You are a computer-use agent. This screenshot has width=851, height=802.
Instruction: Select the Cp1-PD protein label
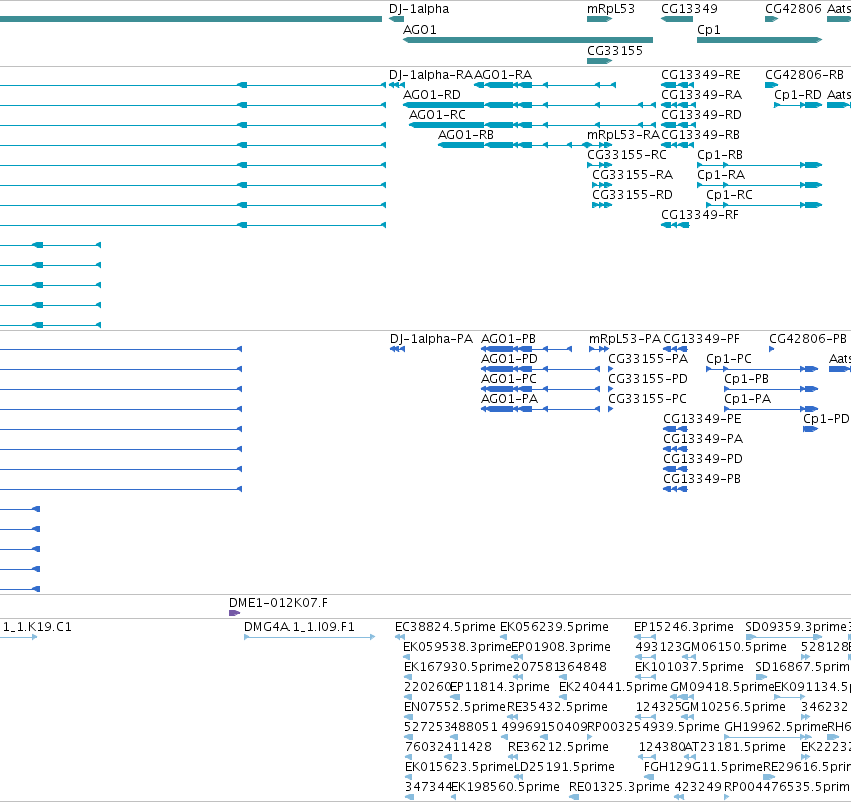point(826,419)
